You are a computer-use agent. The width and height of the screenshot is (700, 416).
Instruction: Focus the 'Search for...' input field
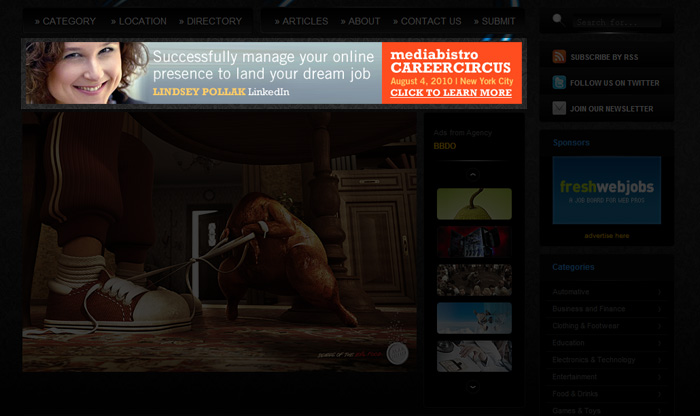coord(617,22)
